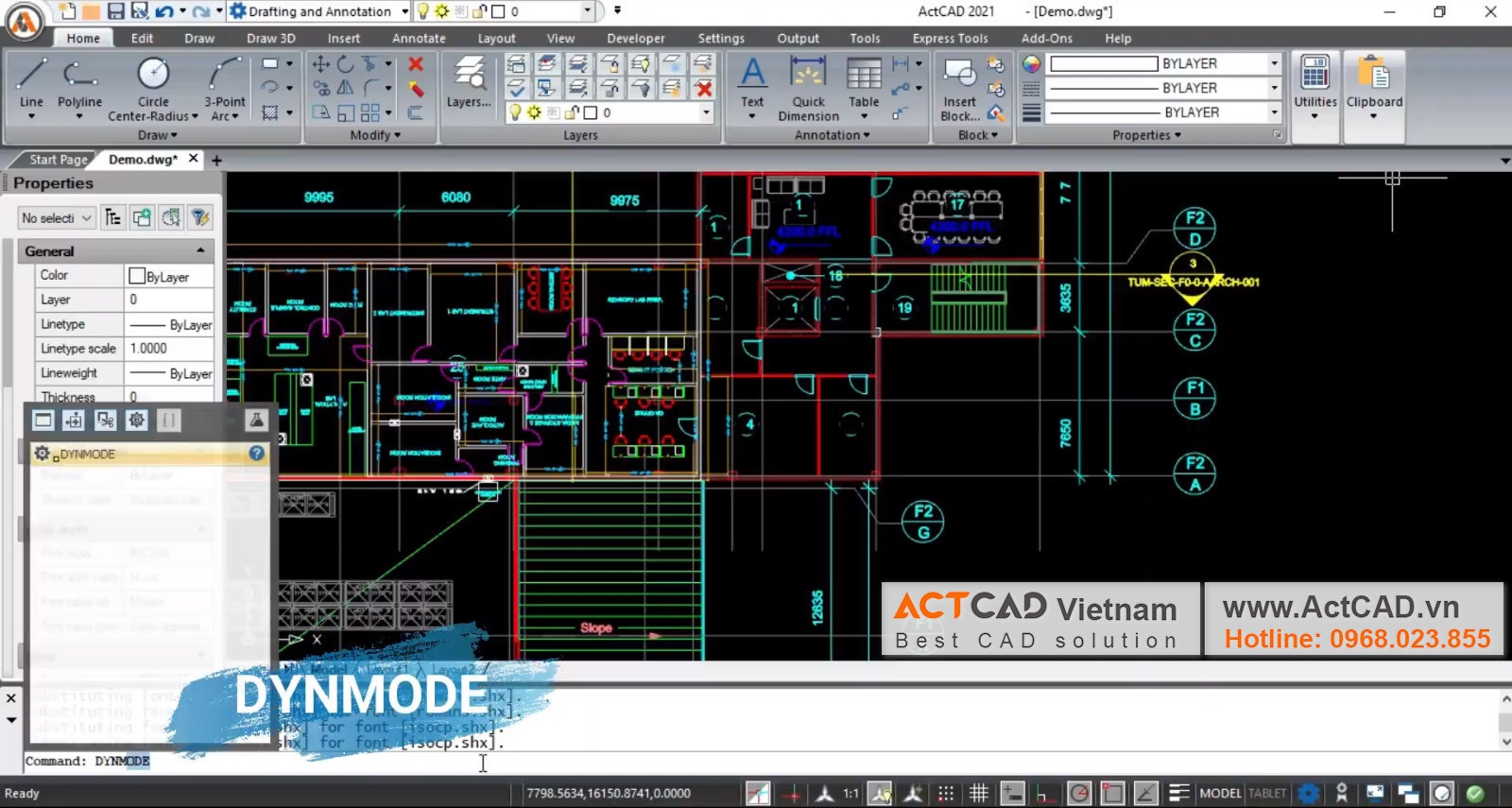Click 1:1 annotation scale in status bar
This screenshot has width=1512, height=808.
(850, 793)
